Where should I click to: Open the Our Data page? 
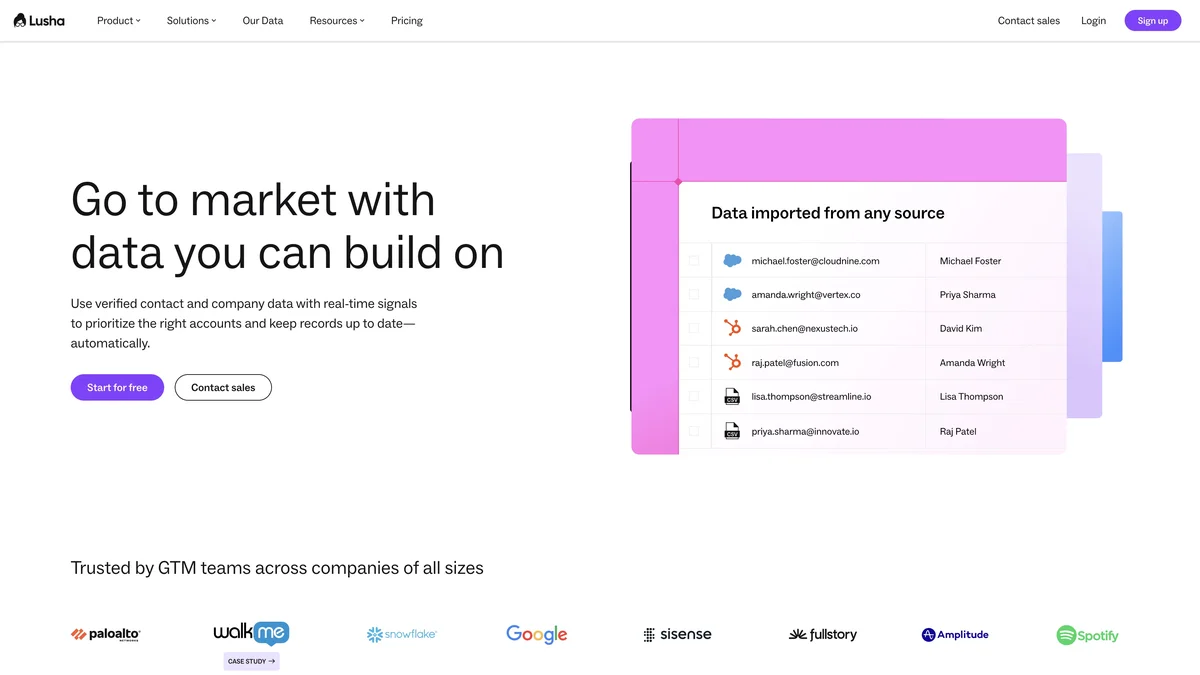[263, 20]
